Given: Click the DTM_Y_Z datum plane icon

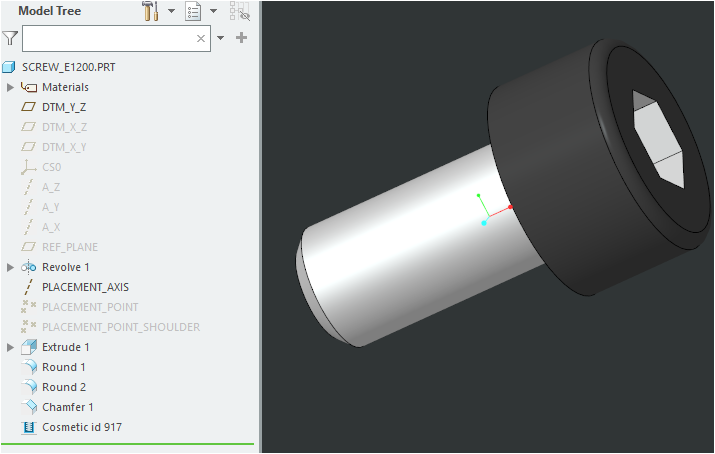Looking at the screenshot, I should pyautogui.click(x=29, y=107).
